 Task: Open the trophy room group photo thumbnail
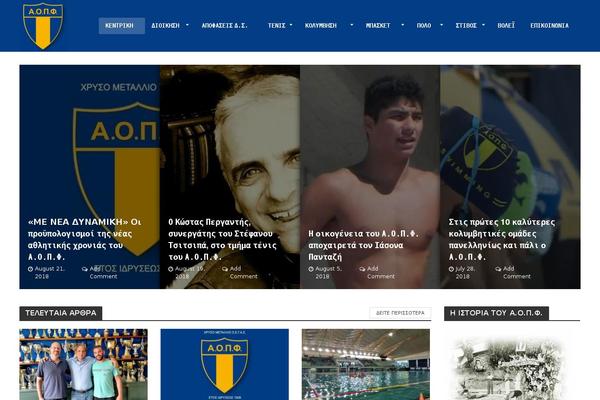(x=83, y=364)
